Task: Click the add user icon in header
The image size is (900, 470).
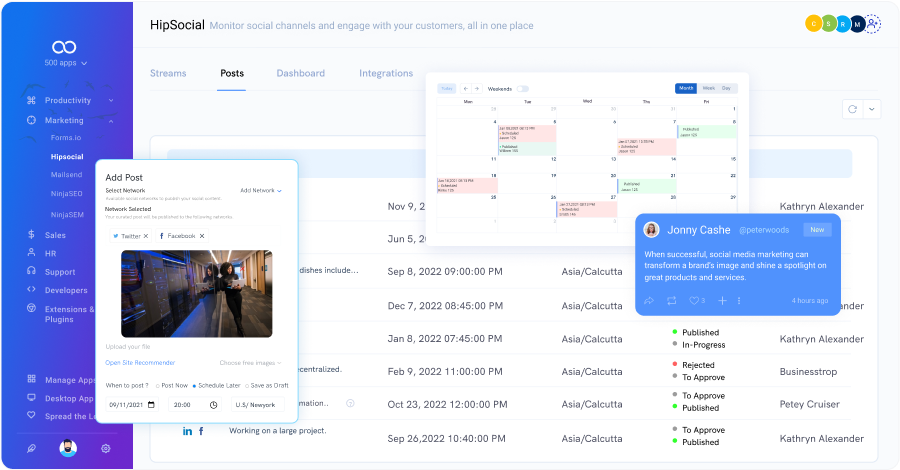Action: pos(872,24)
